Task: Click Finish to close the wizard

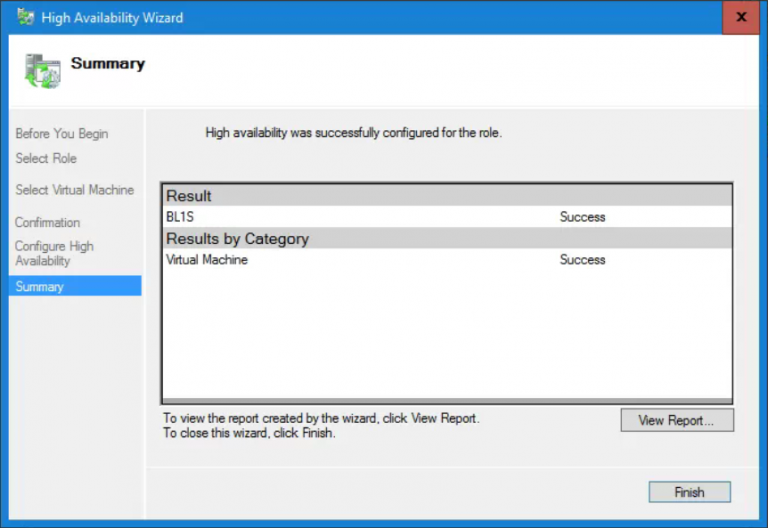Action: 689,492
